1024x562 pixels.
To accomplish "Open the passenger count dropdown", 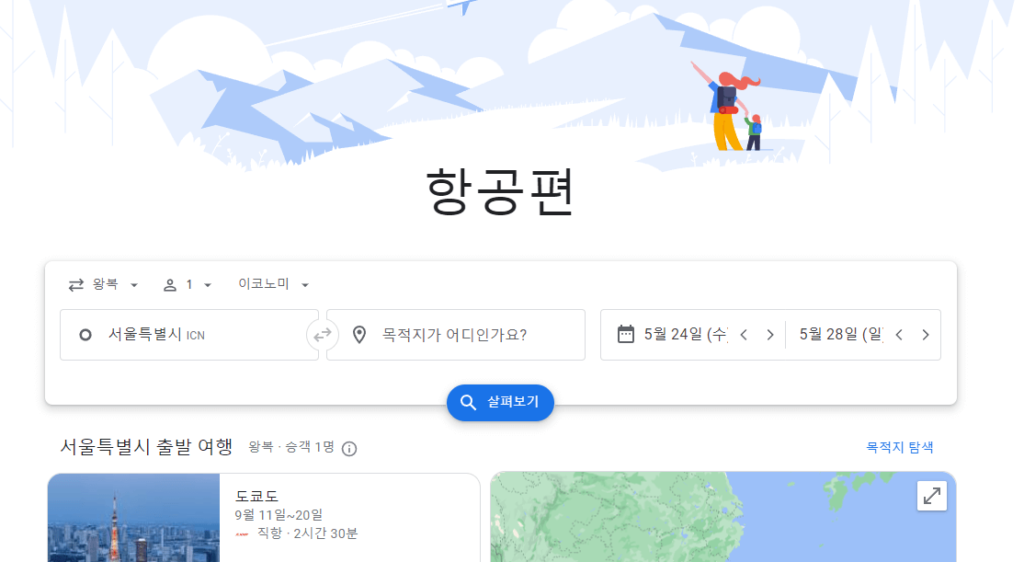I will 187,285.
